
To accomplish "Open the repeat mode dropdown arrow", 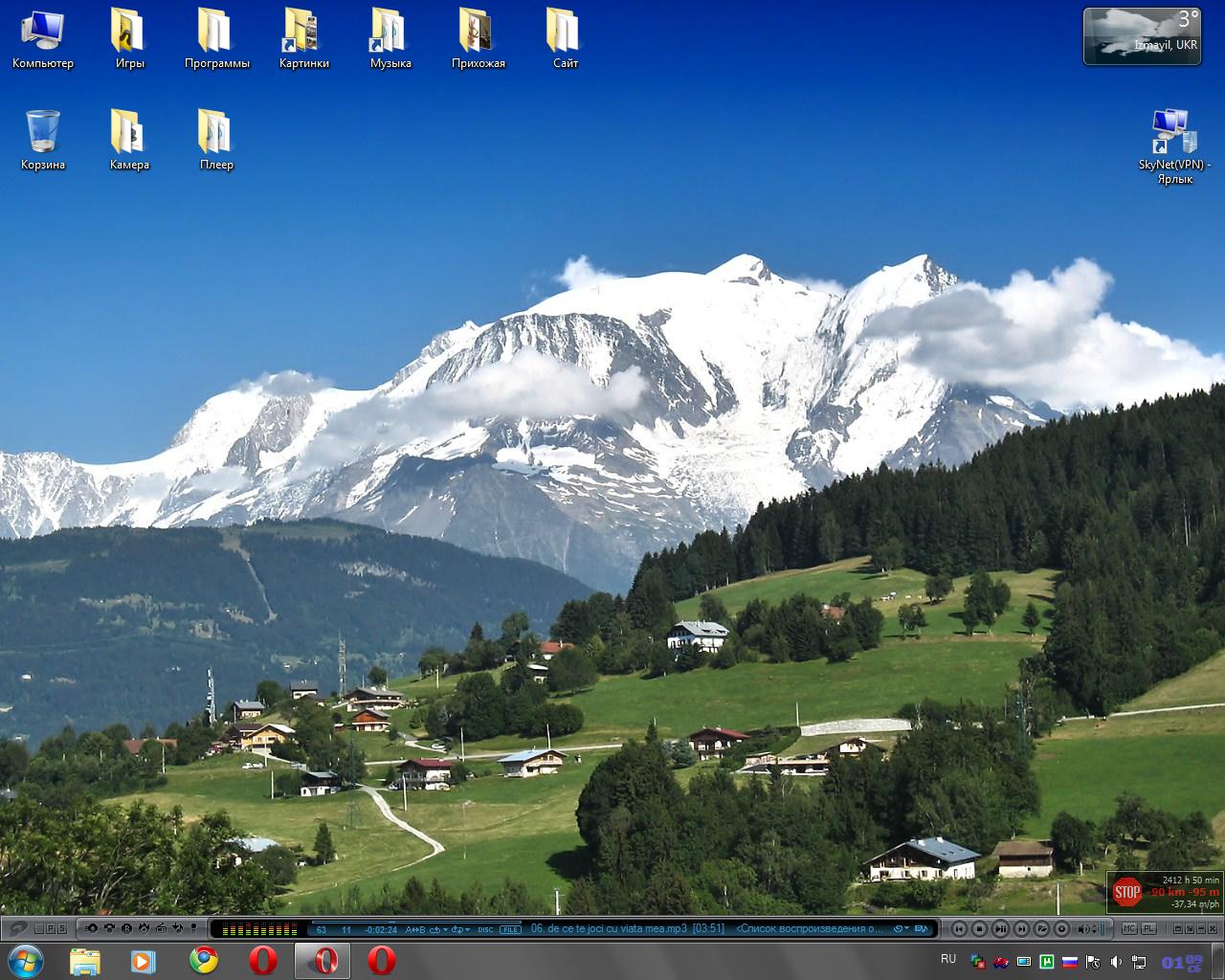I will [445, 929].
